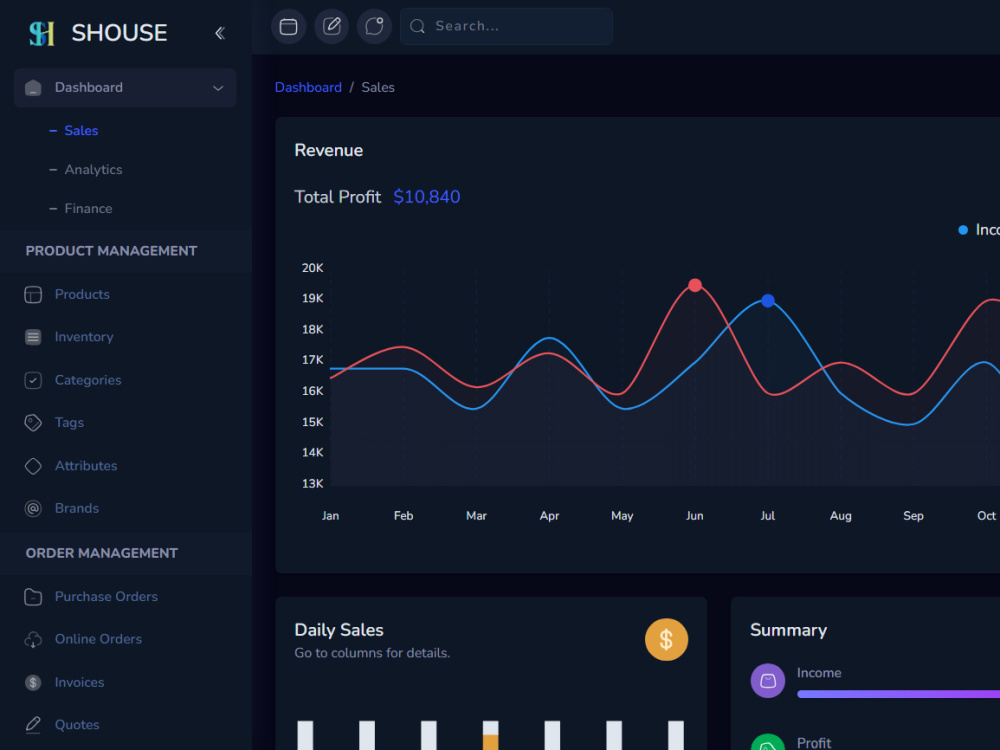The height and width of the screenshot is (750, 1000).
Task: Click the SHOUSE logo icon
Action: (41, 33)
